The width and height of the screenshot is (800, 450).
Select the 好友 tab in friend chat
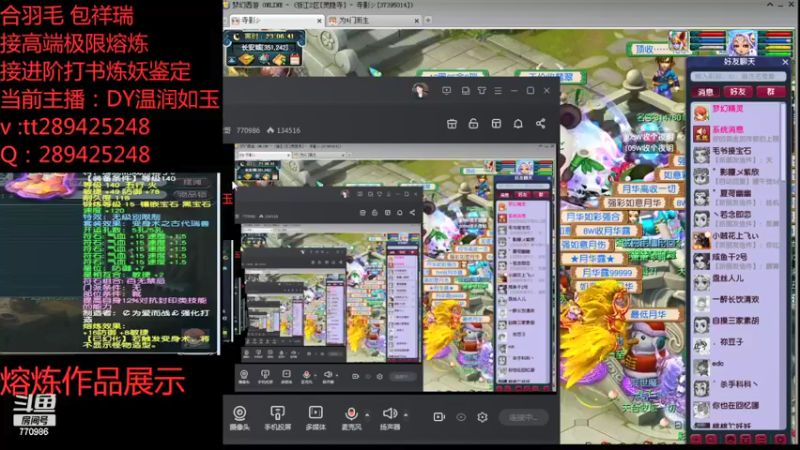click(738, 92)
